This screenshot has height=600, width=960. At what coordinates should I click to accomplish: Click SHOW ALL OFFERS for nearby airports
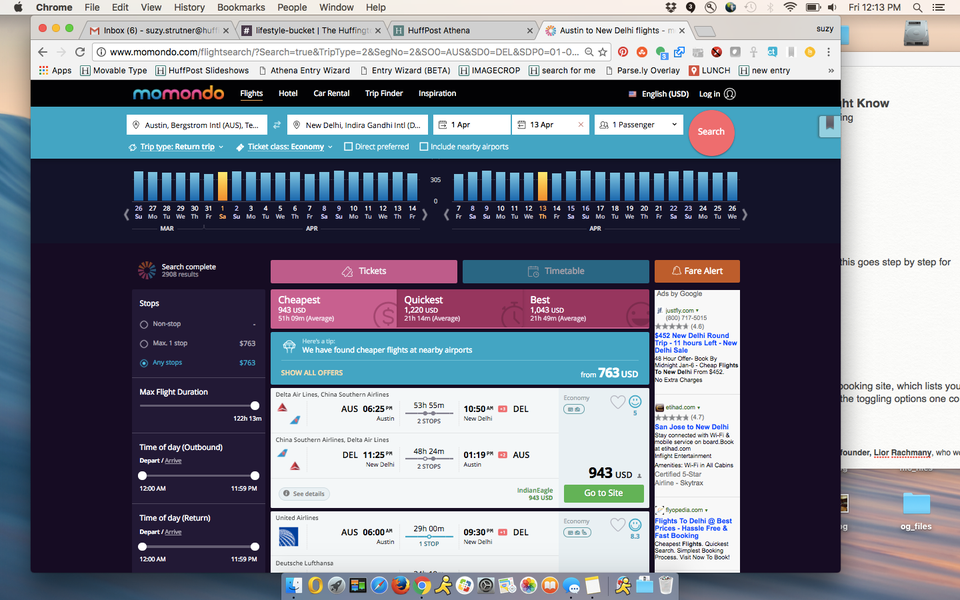pyautogui.click(x=312, y=372)
